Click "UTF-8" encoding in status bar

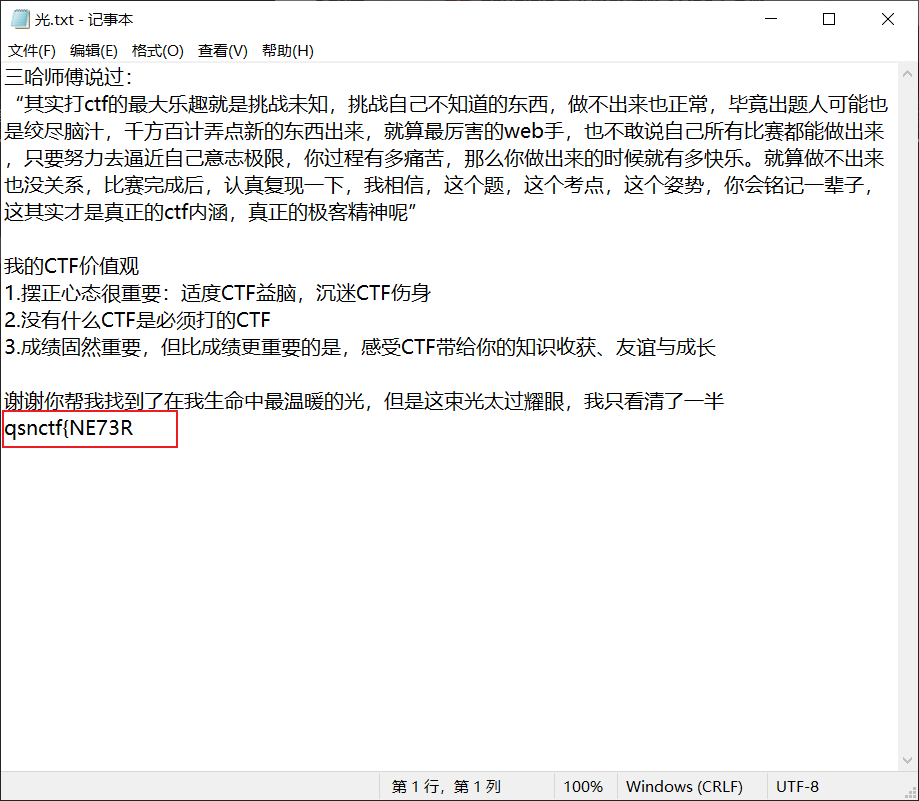[x=797, y=786]
